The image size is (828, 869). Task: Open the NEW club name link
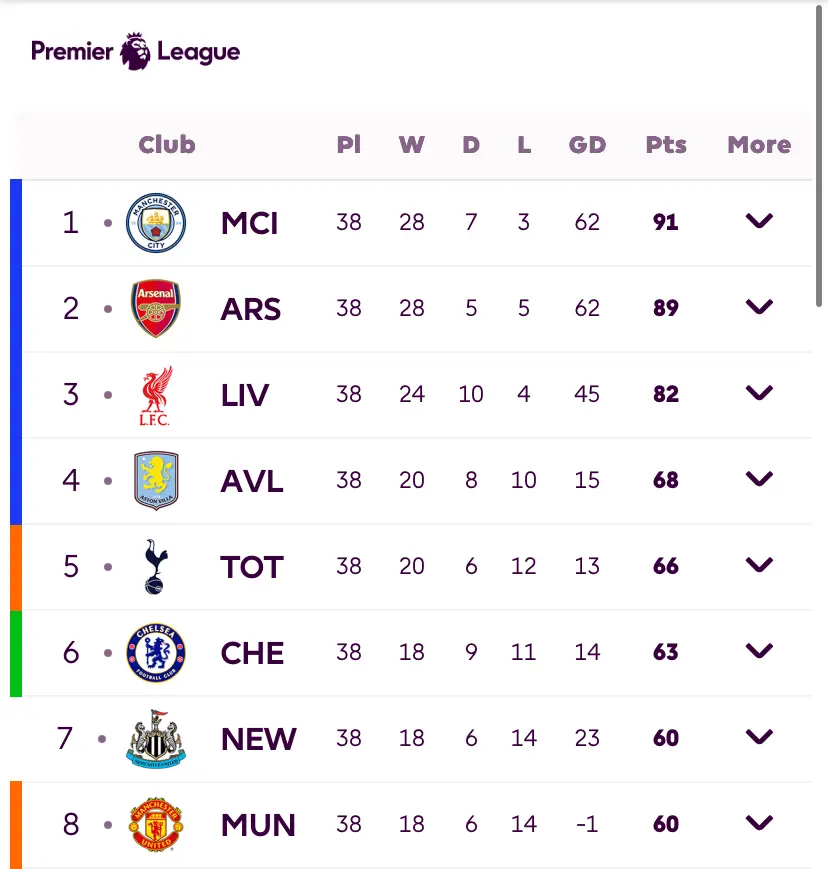click(258, 739)
